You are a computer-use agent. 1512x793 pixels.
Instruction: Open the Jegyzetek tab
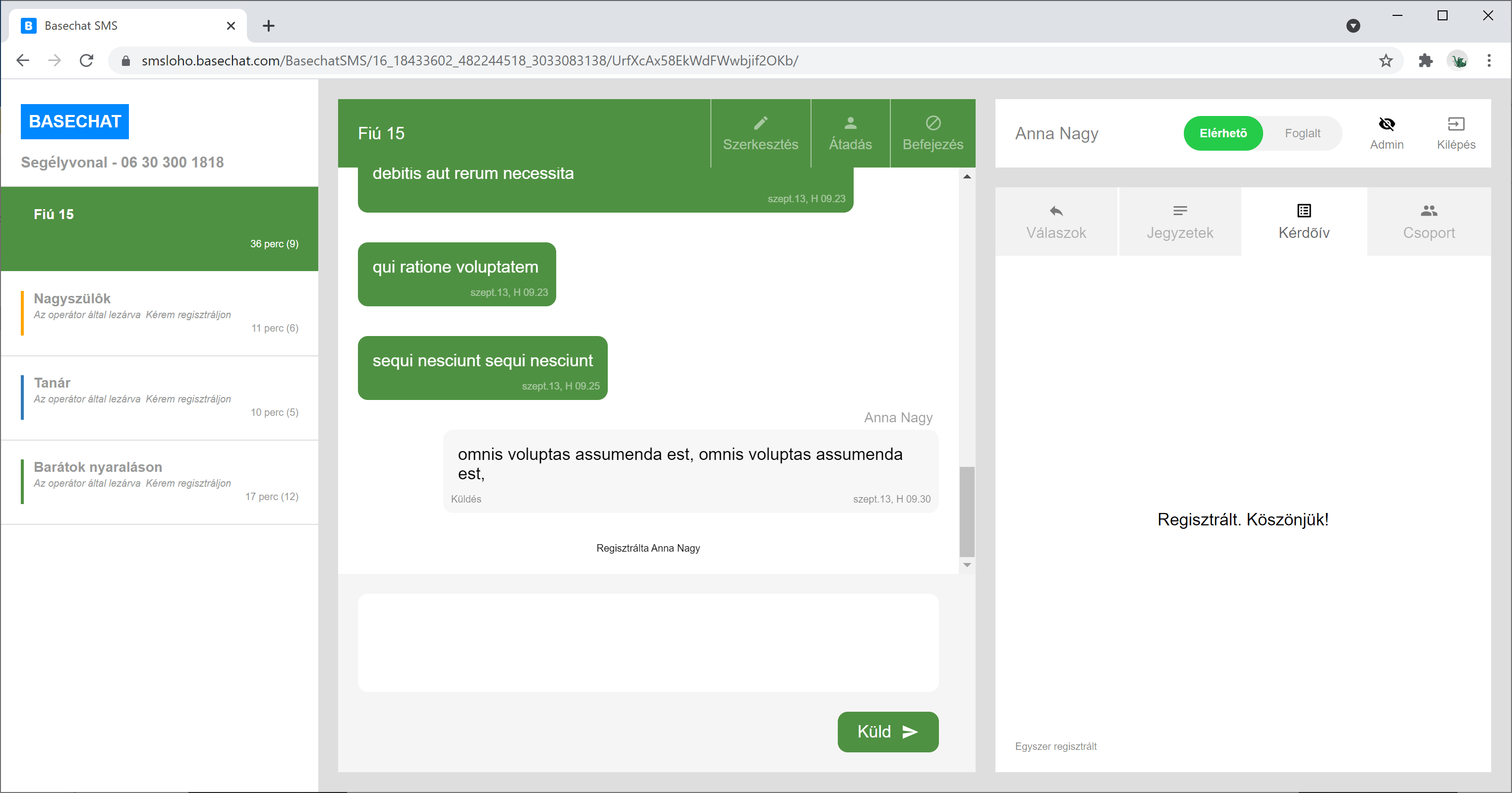click(x=1180, y=222)
